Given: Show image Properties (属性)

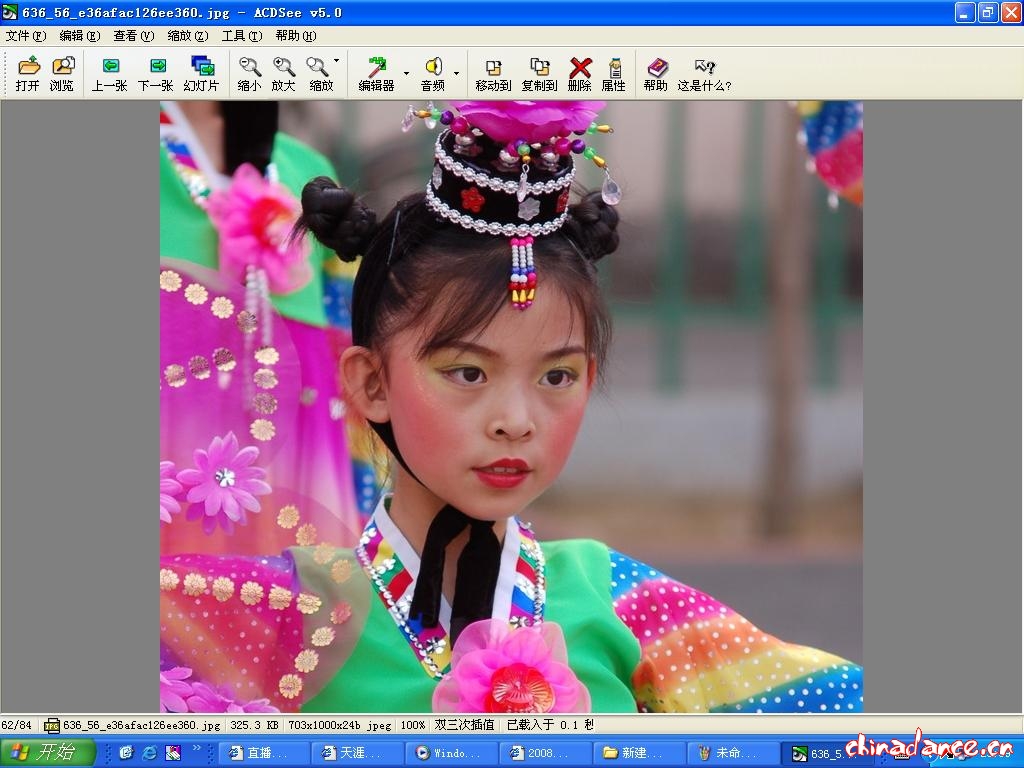Looking at the screenshot, I should (x=613, y=74).
